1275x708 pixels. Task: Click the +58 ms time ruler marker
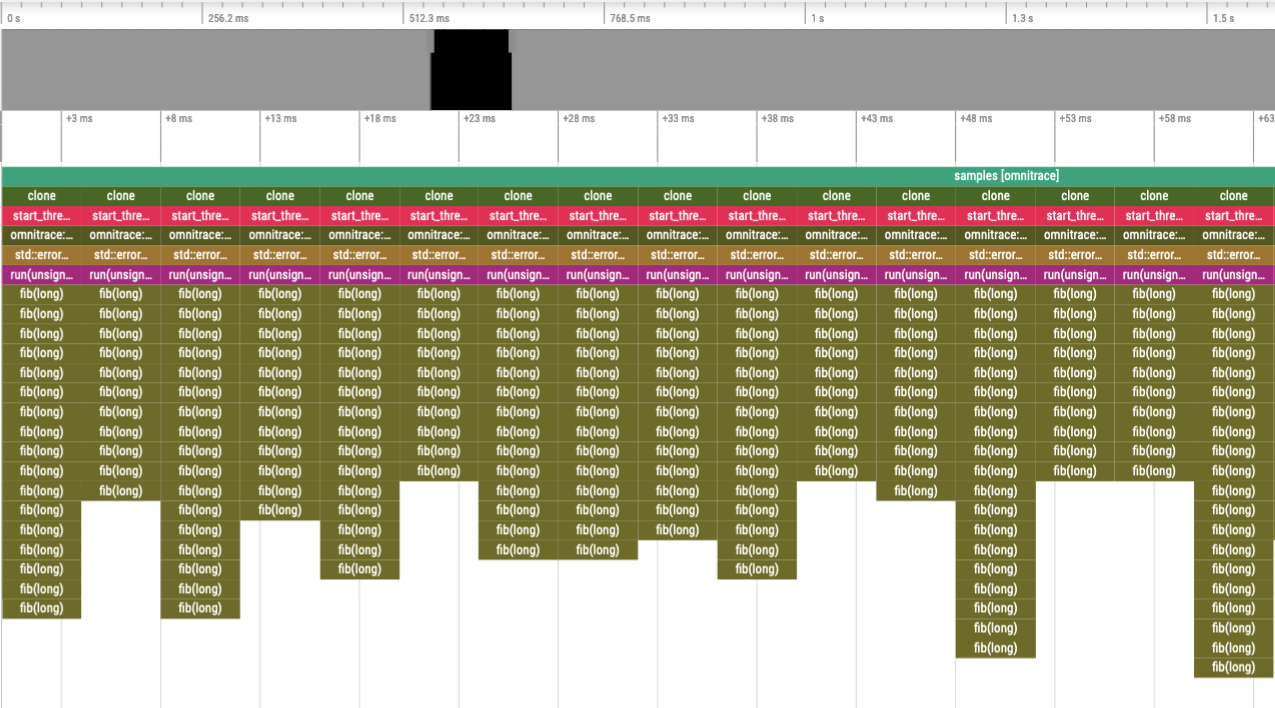point(1174,119)
